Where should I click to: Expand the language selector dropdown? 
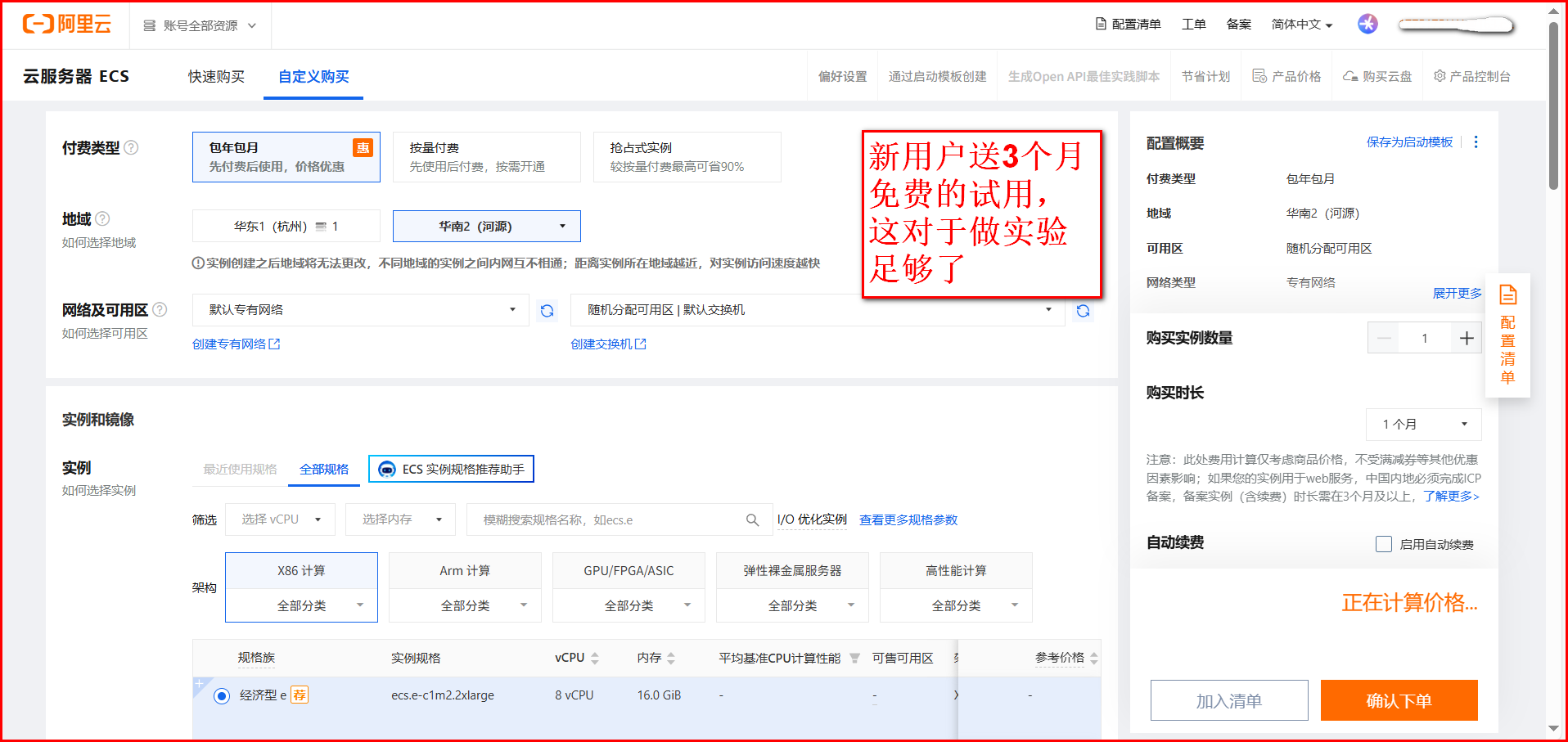coord(1302,25)
